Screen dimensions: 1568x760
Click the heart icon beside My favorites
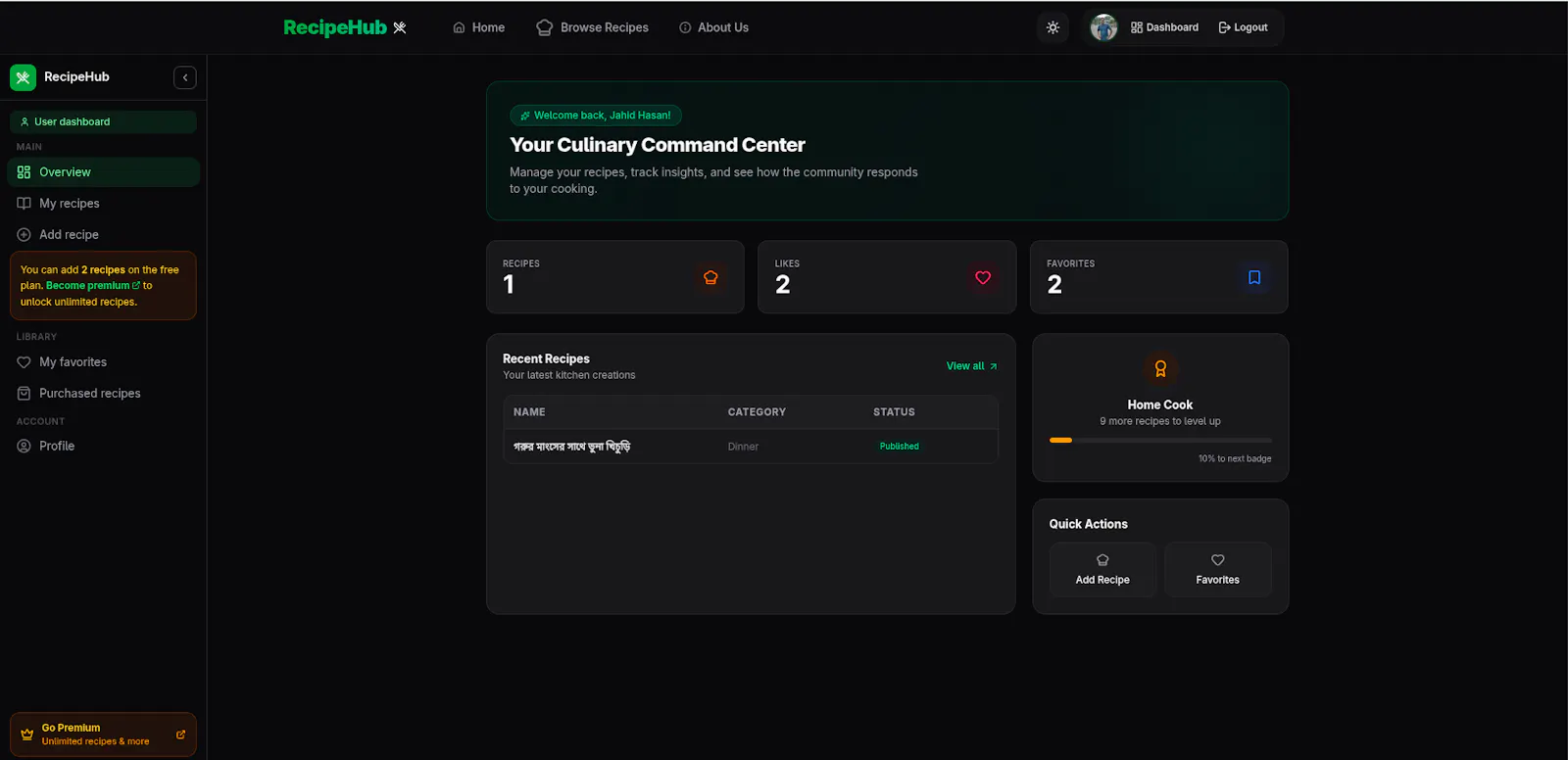point(24,362)
